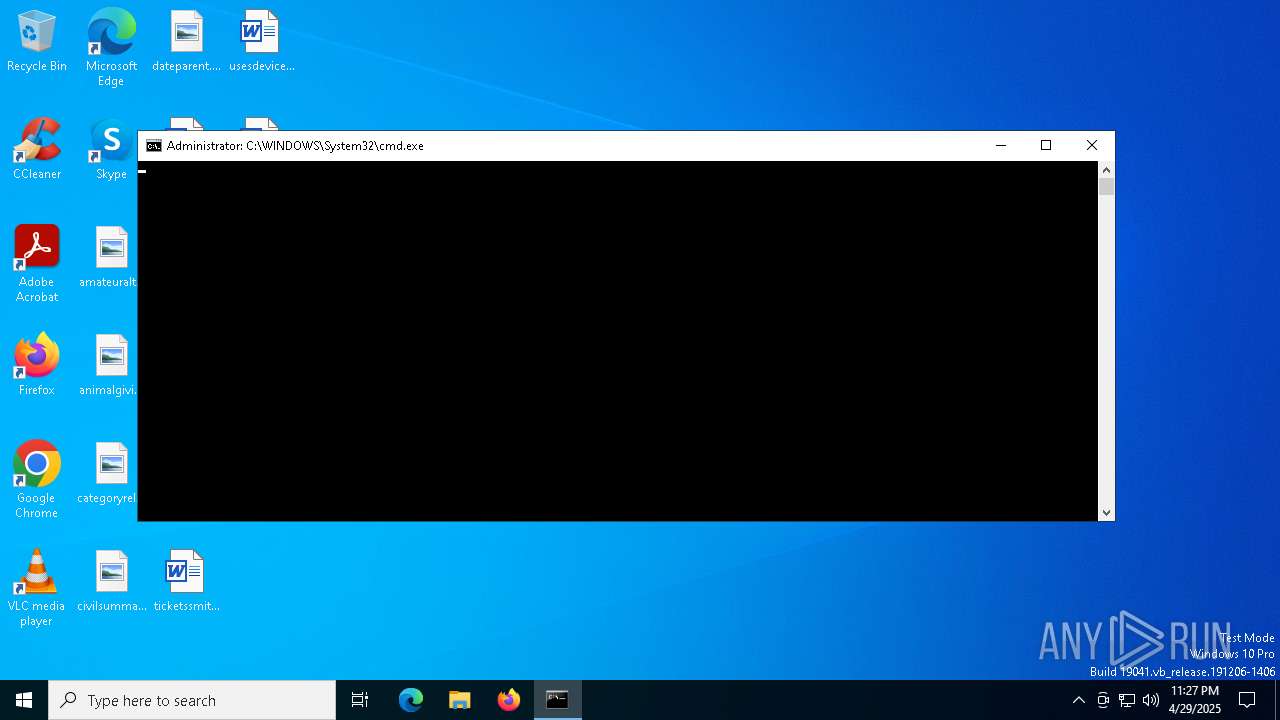The height and width of the screenshot is (720, 1280).
Task: Launch Microsoft Edge from desktop shortcut
Action: (111, 48)
